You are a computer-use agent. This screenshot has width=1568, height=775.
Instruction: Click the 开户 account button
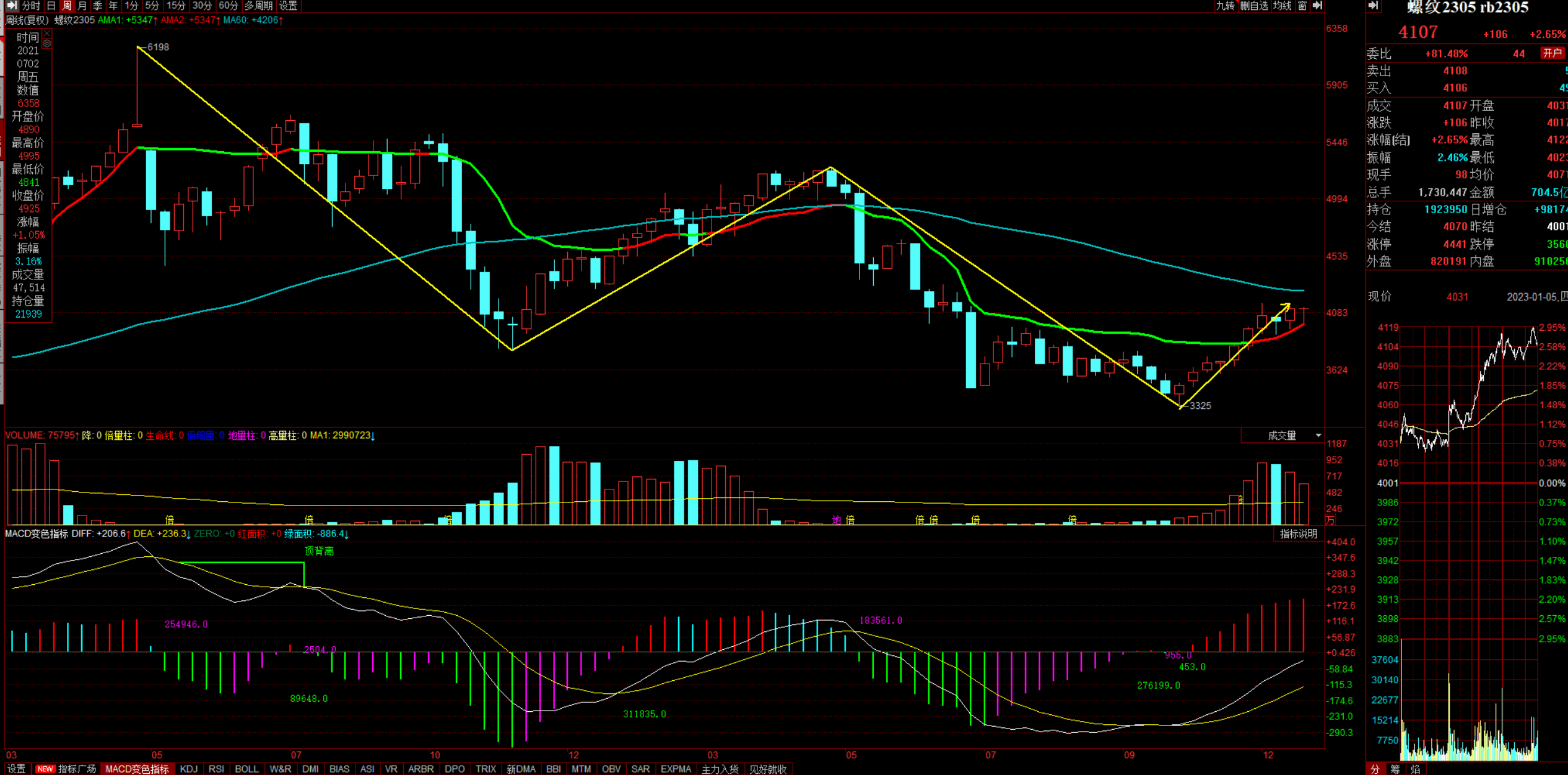pyautogui.click(x=1553, y=53)
